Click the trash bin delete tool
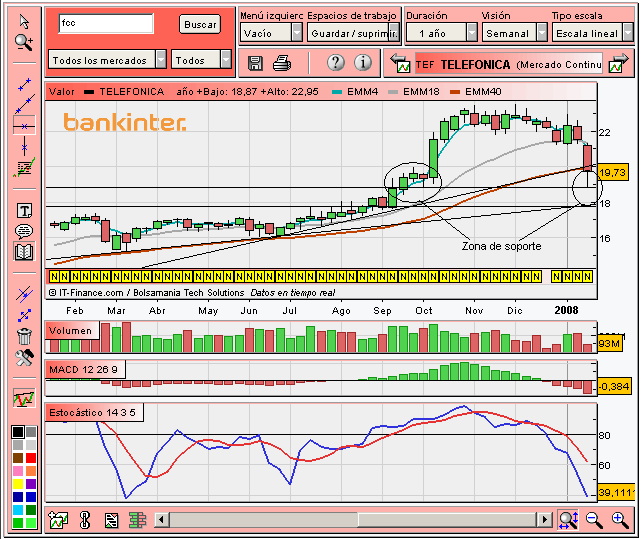This screenshot has height=539, width=641. point(25,336)
